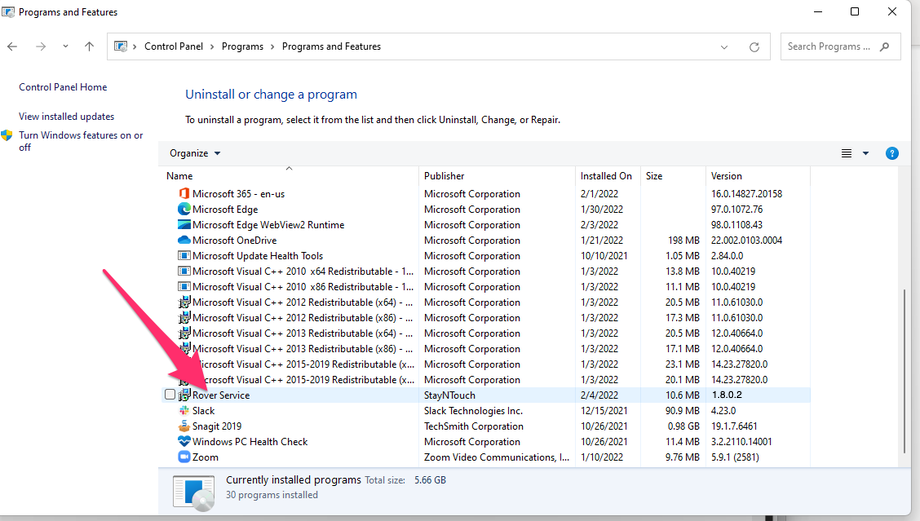Click the StayNTouch publisher cell
Image resolution: width=920 pixels, height=521 pixels.
pos(449,395)
